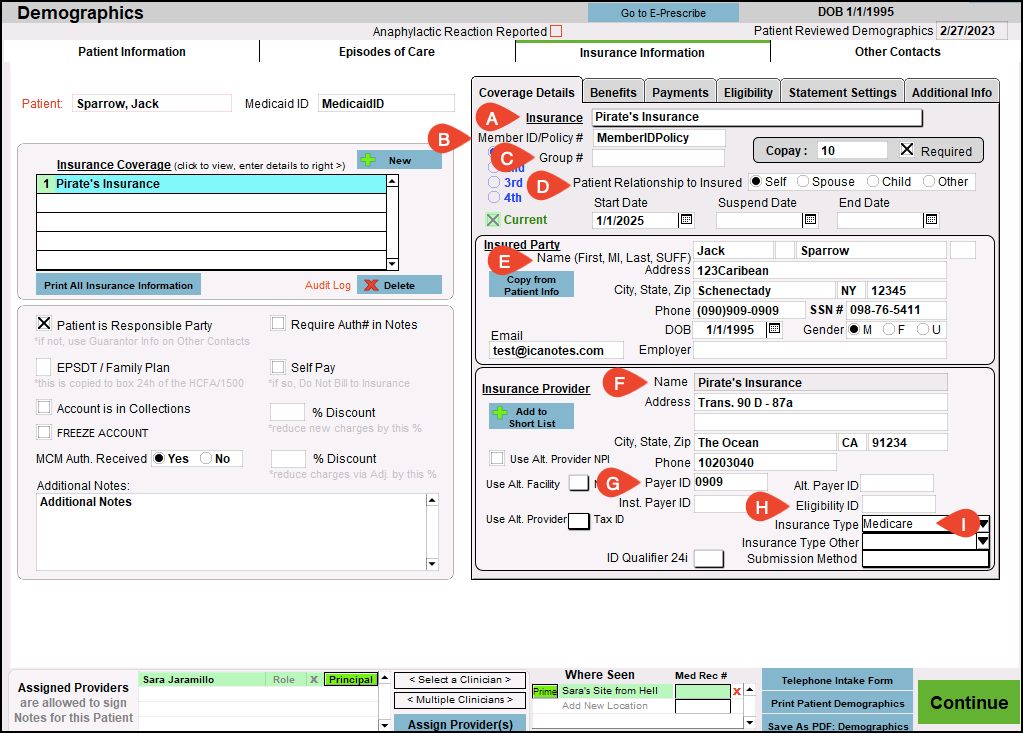Open the Suspend Date calendar picker
The image size is (1023, 733).
[810, 220]
